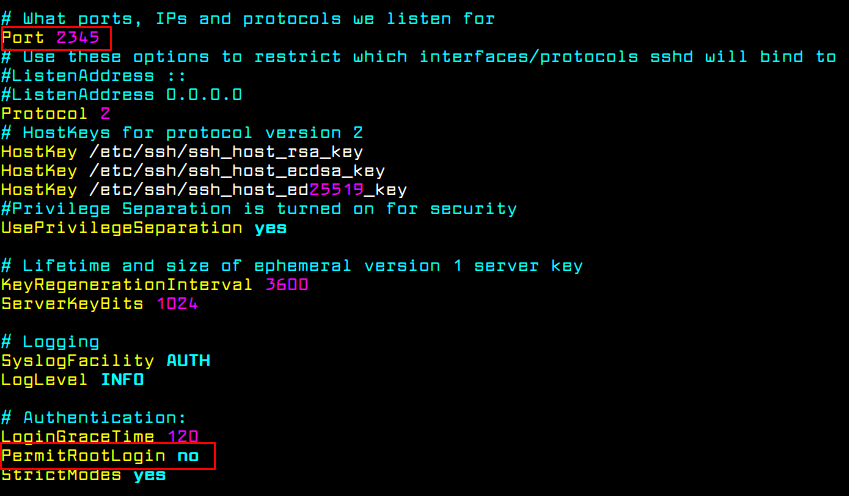Click the LogLevel INFO value
Screen dimensions: 849x496
coord(122,380)
